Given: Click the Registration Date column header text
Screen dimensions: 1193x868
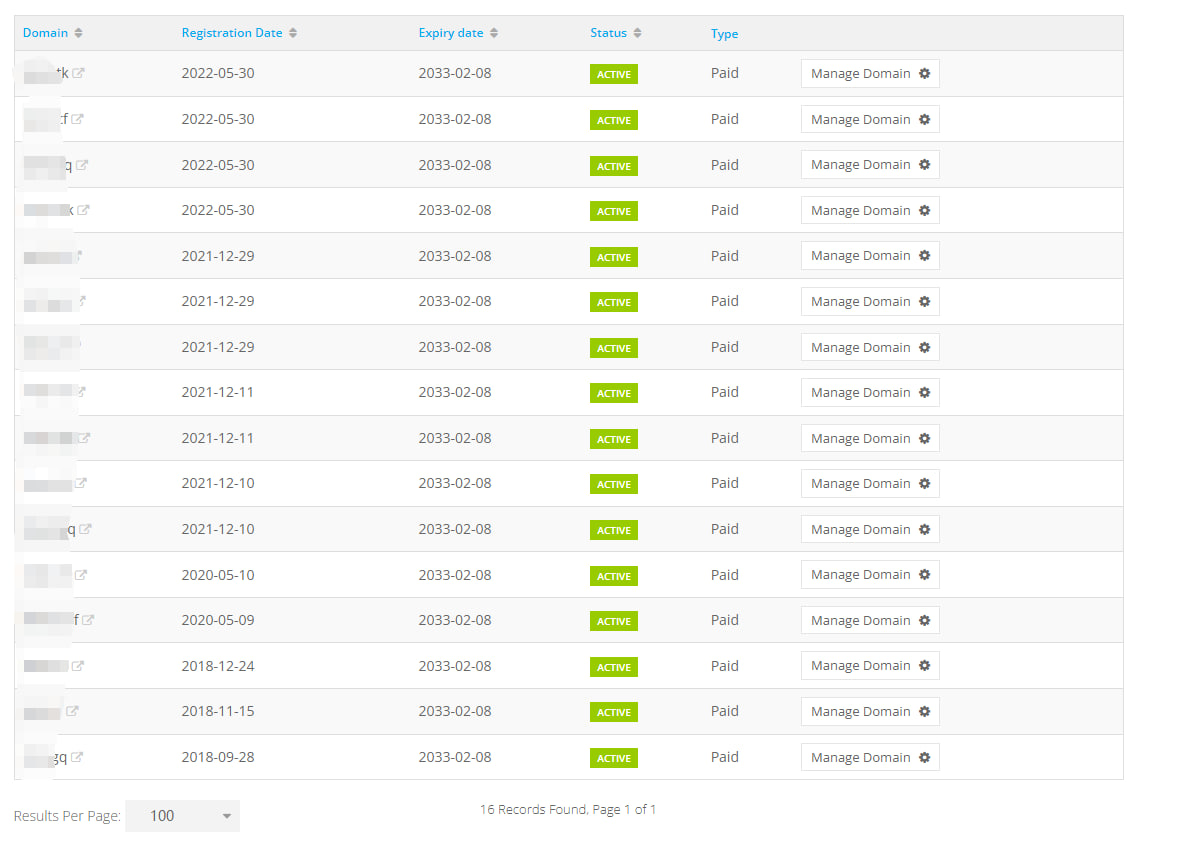Looking at the screenshot, I should pyautogui.click(x=232, y=33).
